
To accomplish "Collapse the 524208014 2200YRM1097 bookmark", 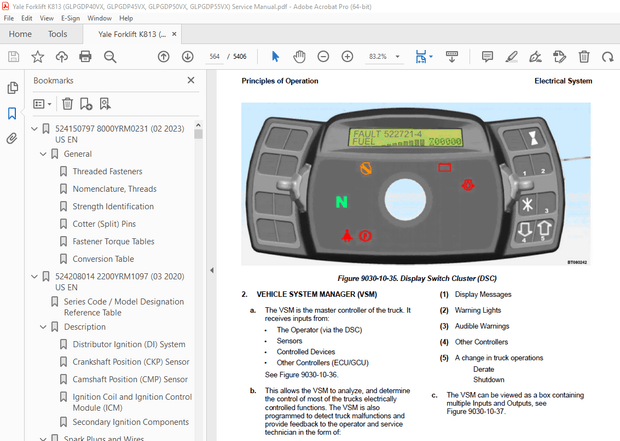I will coord(34,276).
